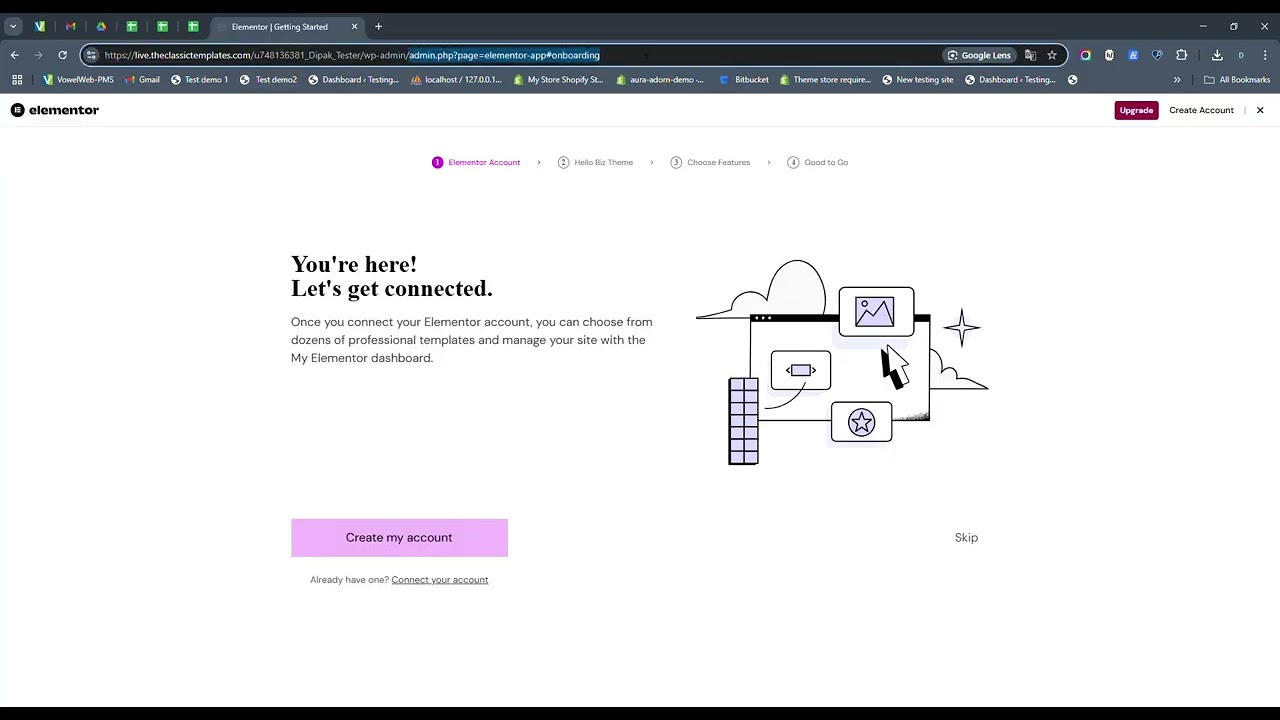Click the Connect your account link
Screen dimensions: 1280x720
pos(440,580)
